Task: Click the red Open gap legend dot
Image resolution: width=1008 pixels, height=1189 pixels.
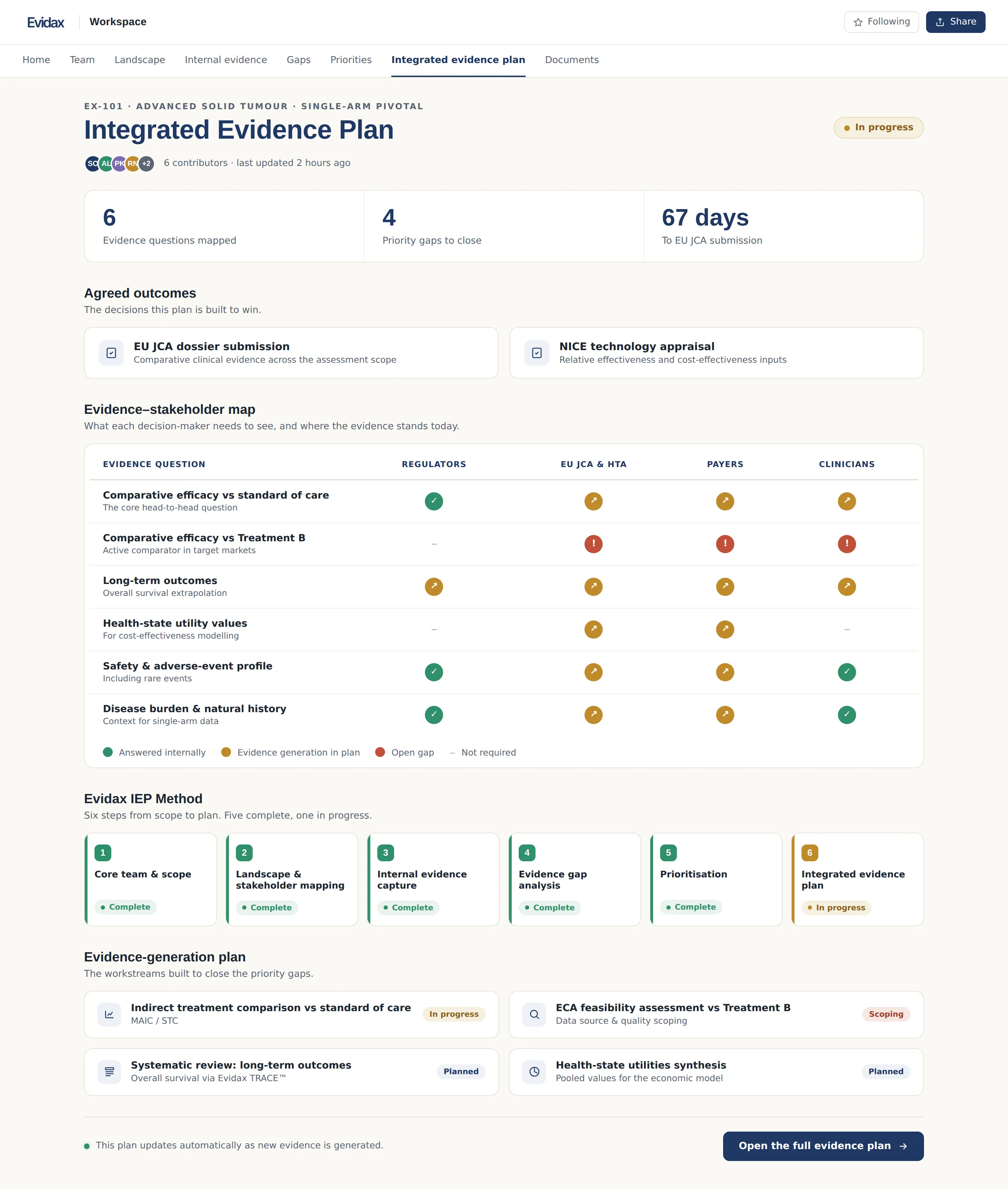Action: pyautogui.click(x=380, y=752)
